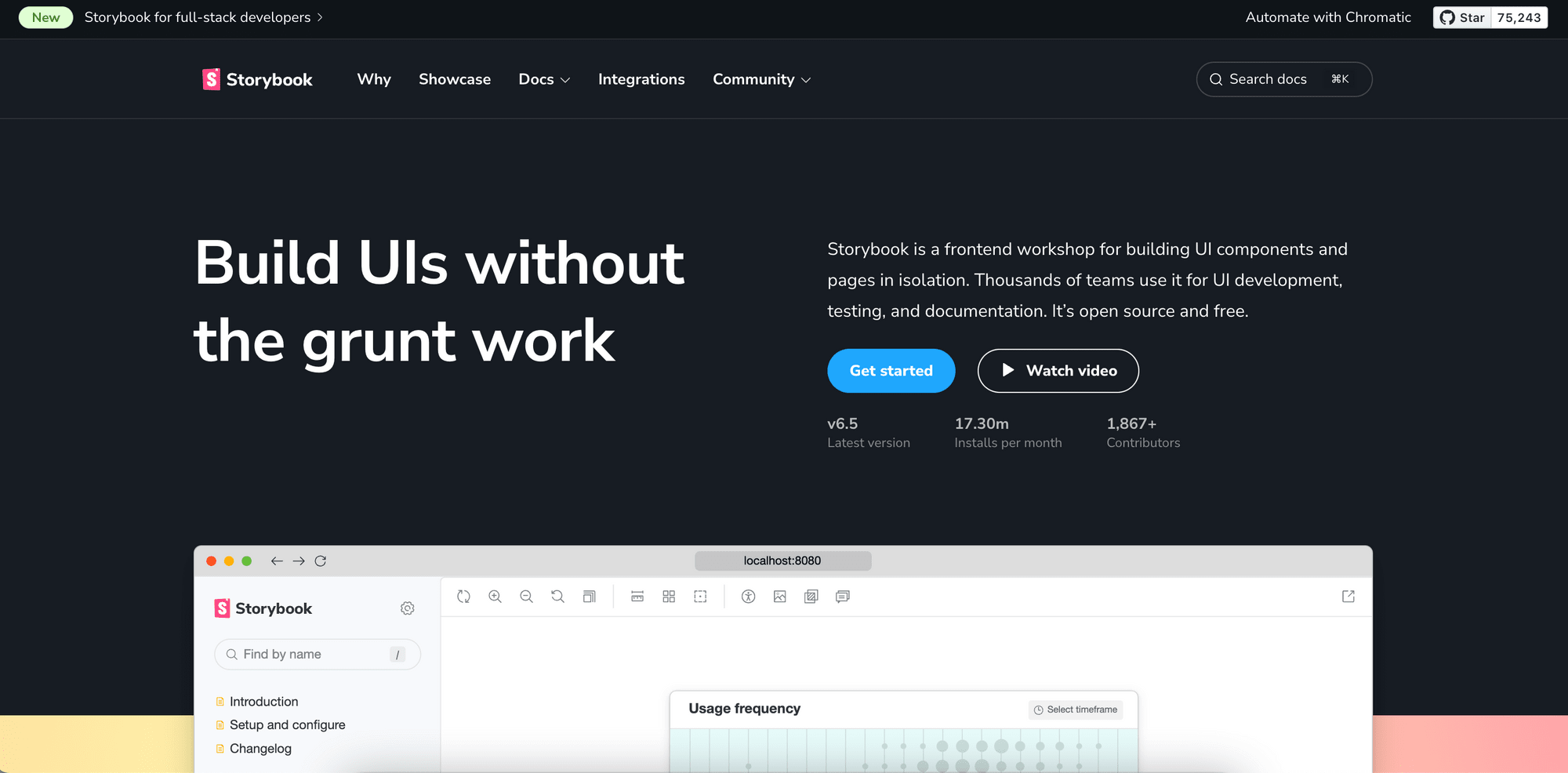Click the zoom in icon
This screenshot has width=1568, height=773.
pyautogui.click(x=495, y=597)
